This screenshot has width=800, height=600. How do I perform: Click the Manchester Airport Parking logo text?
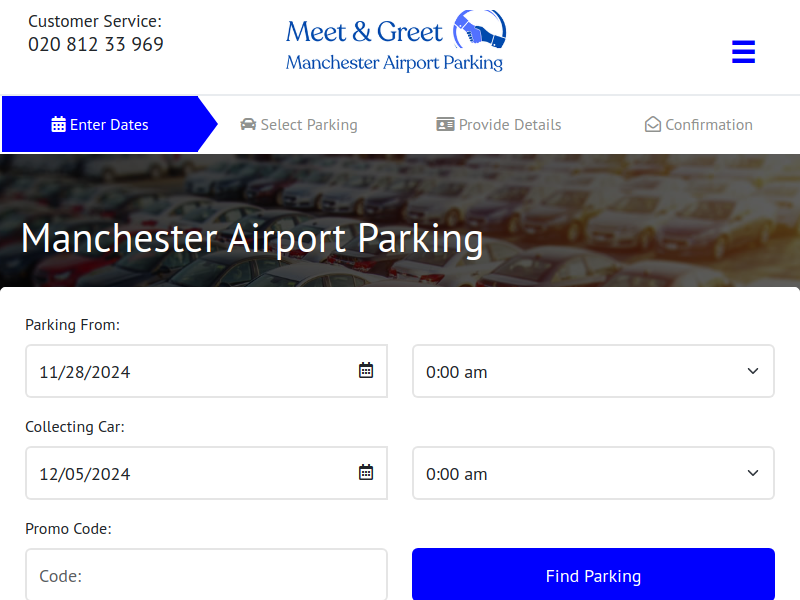click(x=394, y=63)
